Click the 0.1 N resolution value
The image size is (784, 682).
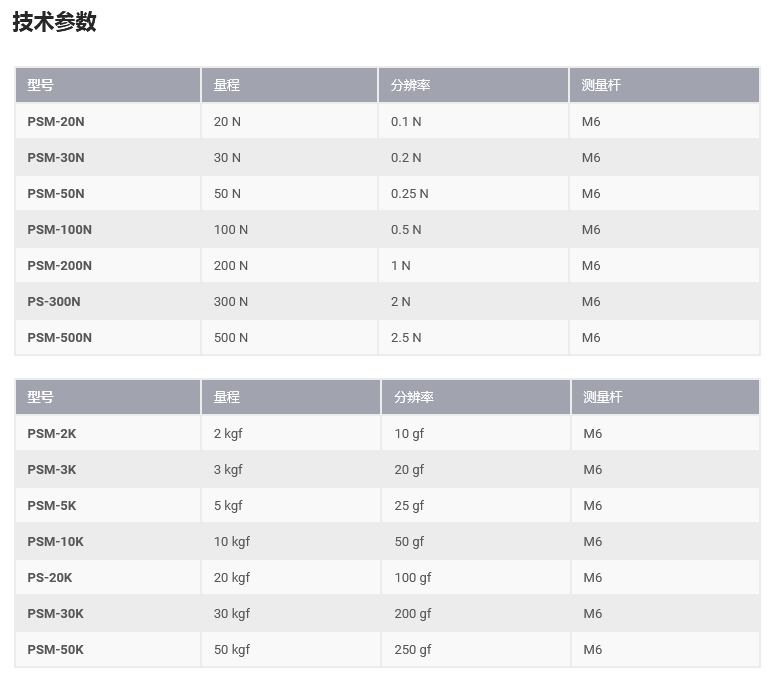[x=406, y=122]
